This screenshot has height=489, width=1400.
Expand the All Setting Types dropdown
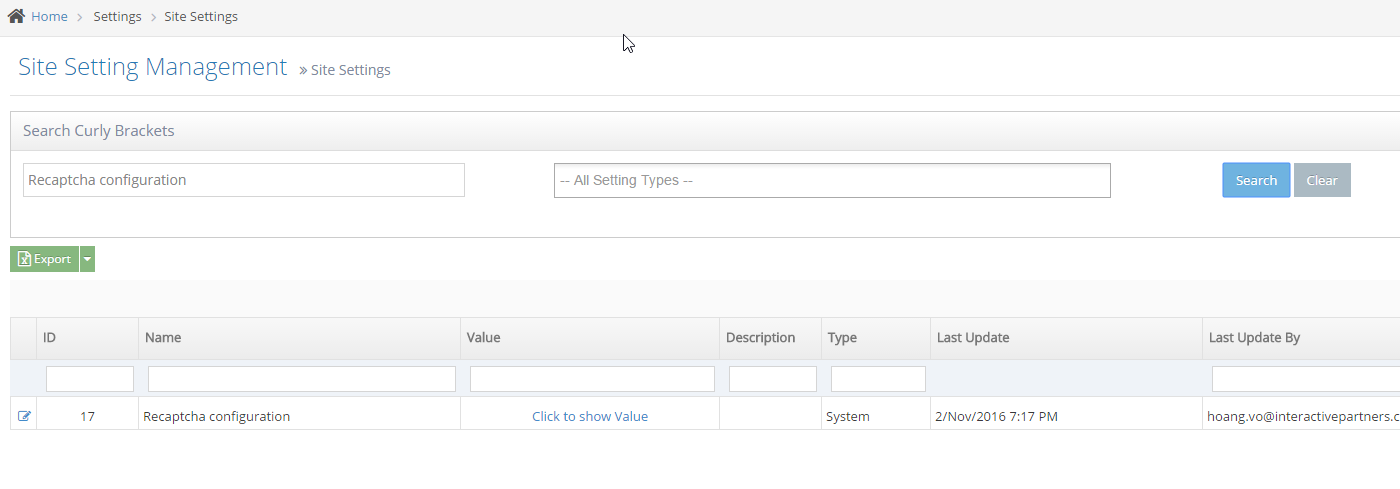(x=831, y=181)
